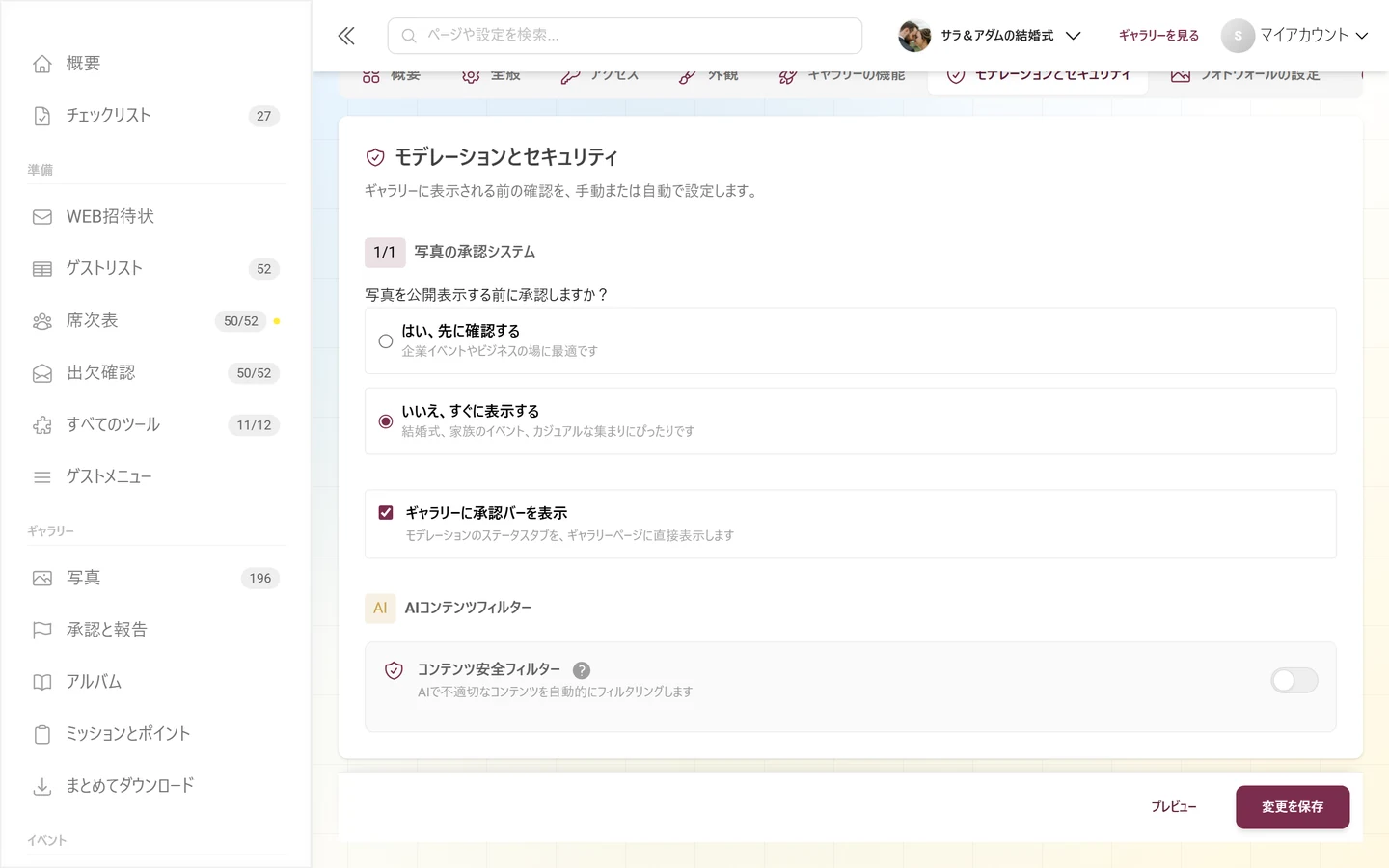This screenshot has height=868, width=1389.
Task: Collapse the sidebar with the double-chevron icon
Action: coord(346,36)
